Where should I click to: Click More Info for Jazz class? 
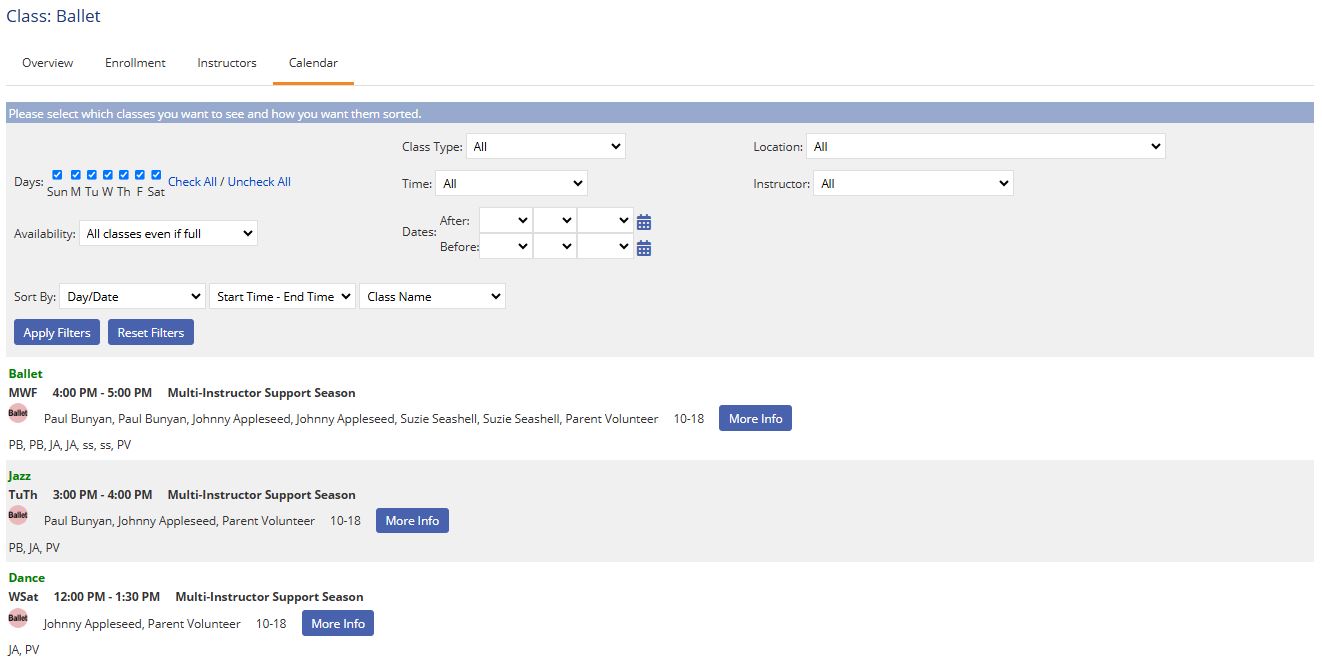point(412,521)
